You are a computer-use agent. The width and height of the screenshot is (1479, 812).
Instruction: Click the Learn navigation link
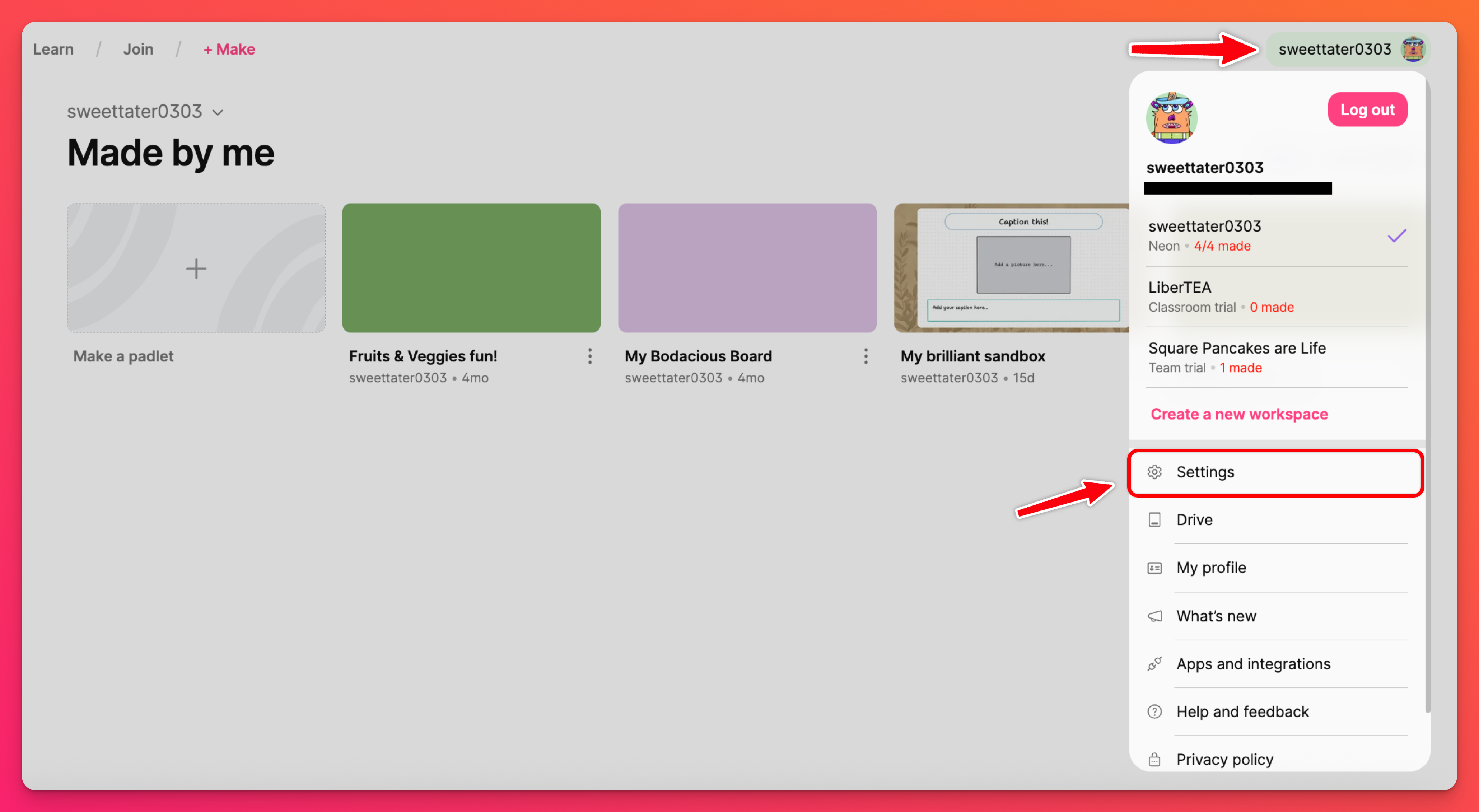[53, 50]
